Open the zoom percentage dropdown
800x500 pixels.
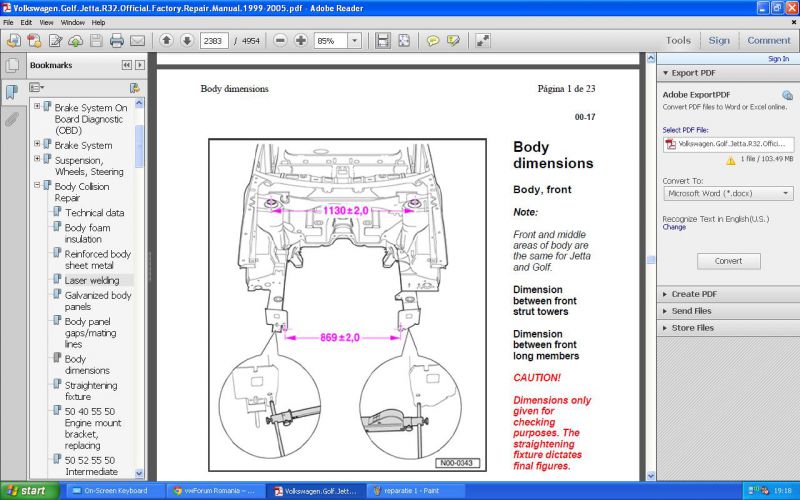click(x=354, y=41)
